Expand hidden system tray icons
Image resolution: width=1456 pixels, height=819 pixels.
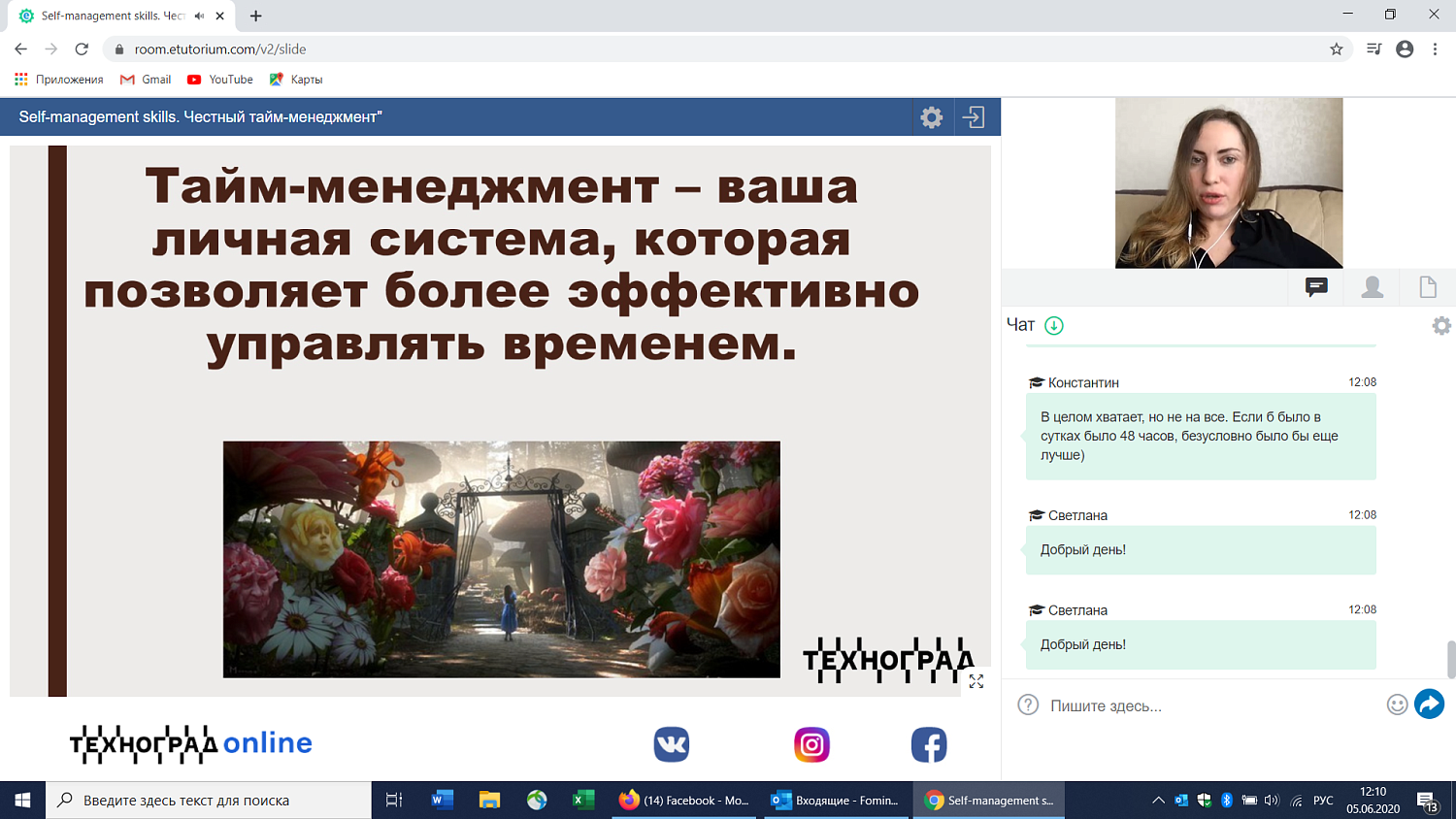1158,801
